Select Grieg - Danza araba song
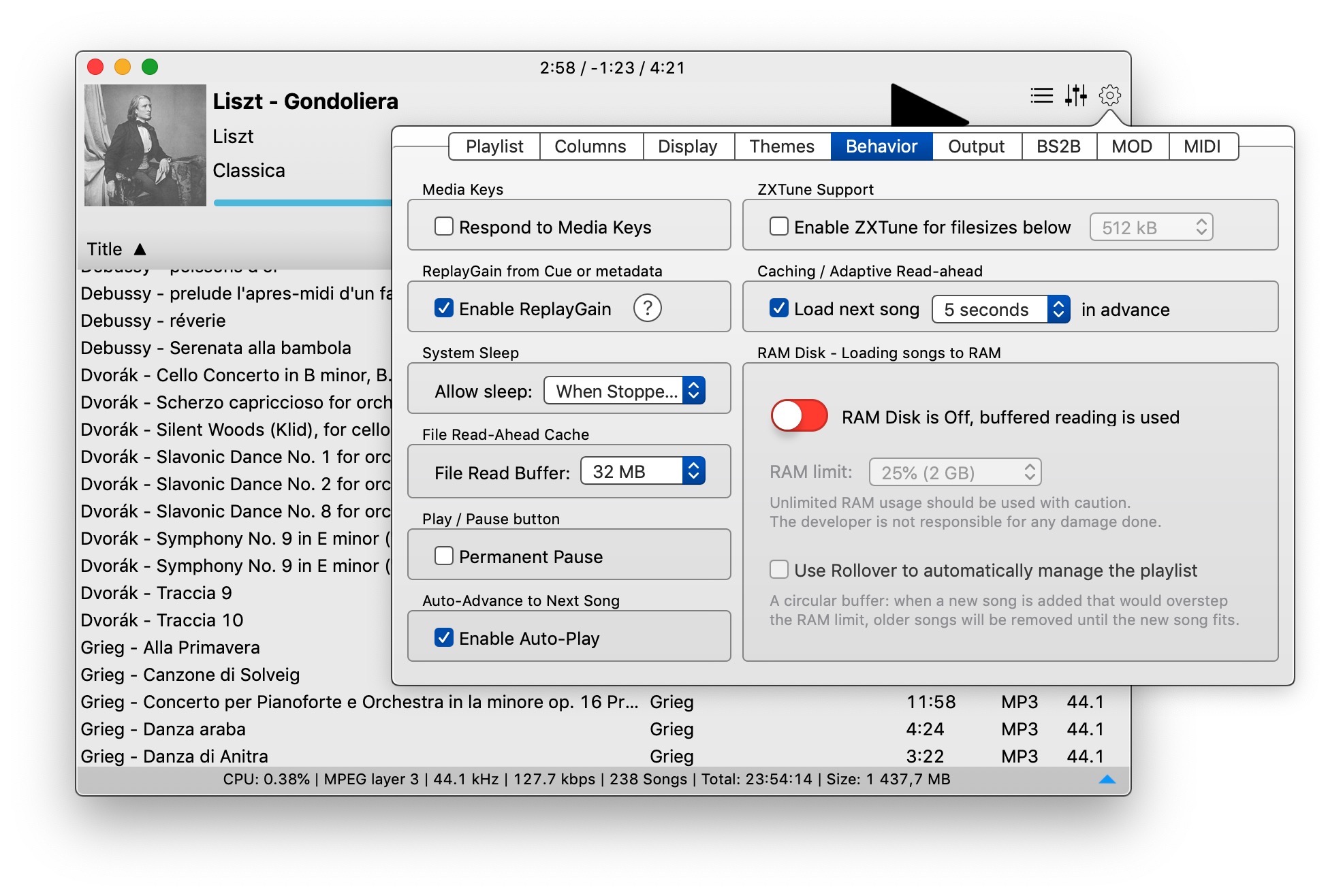 [163, 729]
